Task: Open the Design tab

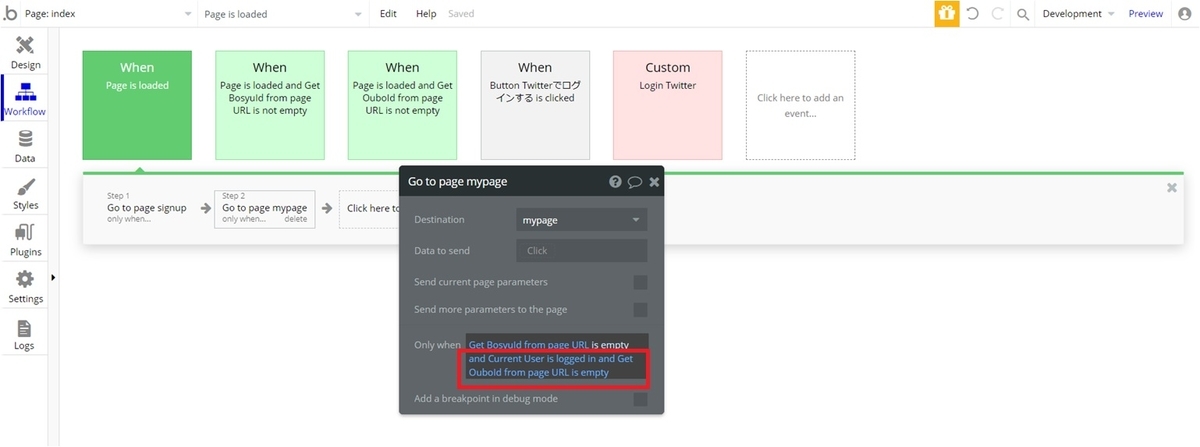Action: pos(25,52)
